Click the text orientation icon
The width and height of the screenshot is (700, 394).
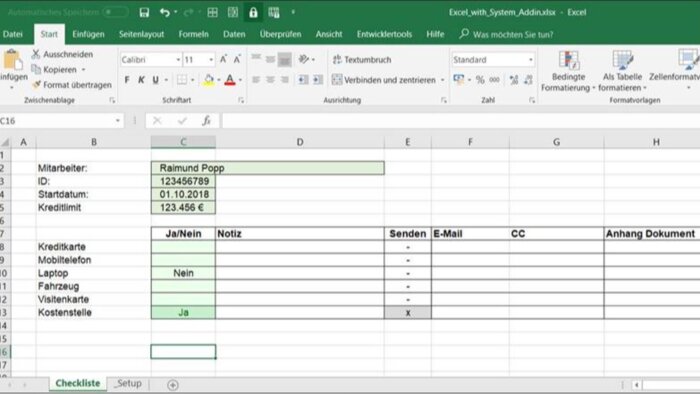[x=304, y=59]
